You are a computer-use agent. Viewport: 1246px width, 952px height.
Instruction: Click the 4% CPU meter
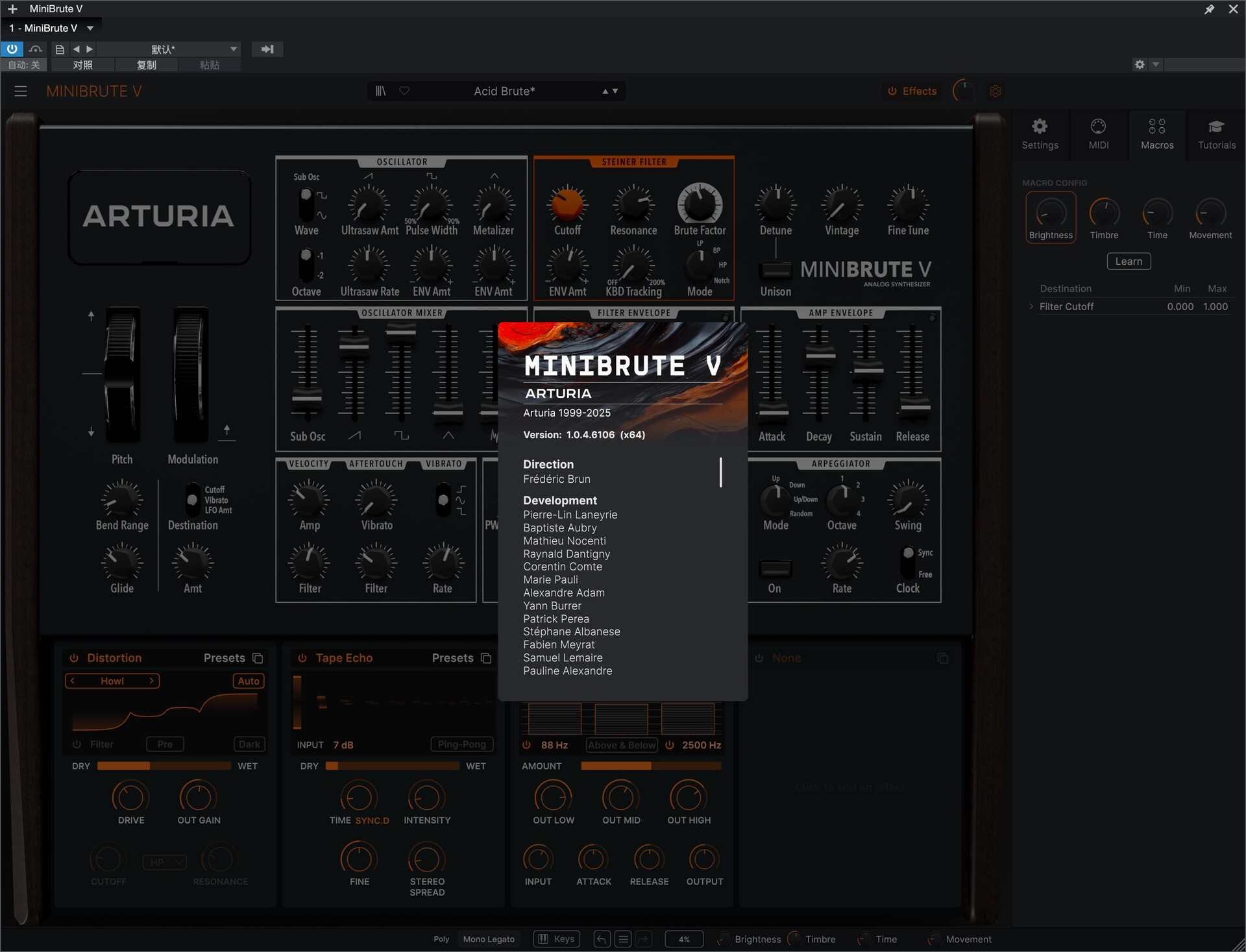pyautogui.click(x=684, y=939)
